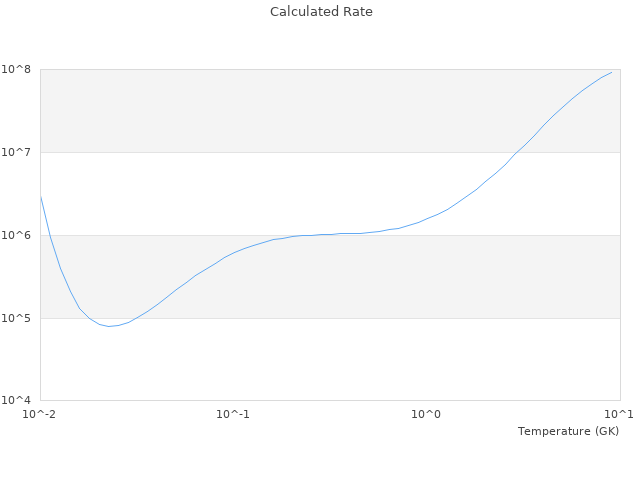
Task: Click the 10^-2 x-axis tick label
Action: [x=40, y=414]
